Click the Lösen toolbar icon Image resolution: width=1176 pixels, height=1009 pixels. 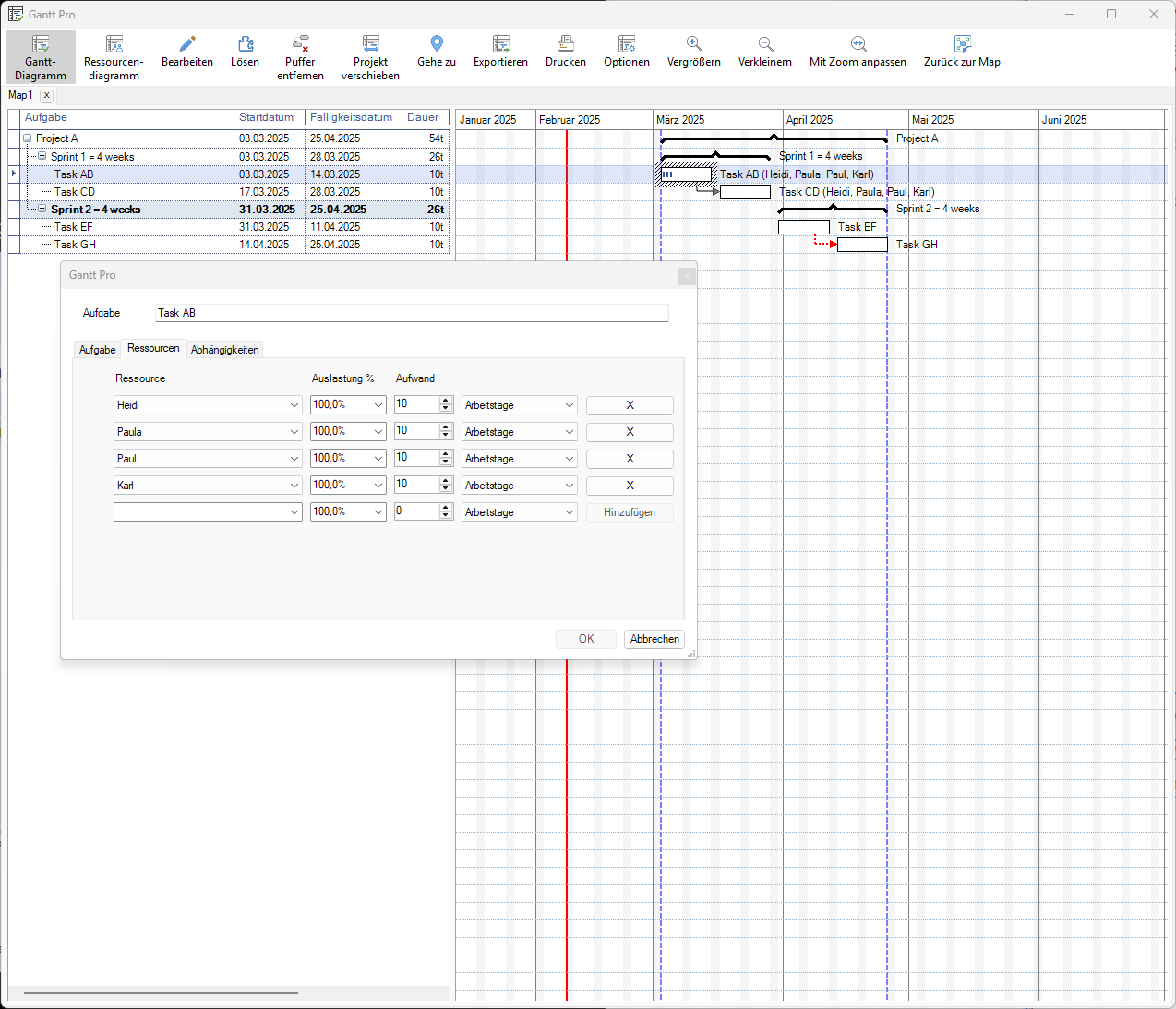pyautogui.click(x=245, y=43)
